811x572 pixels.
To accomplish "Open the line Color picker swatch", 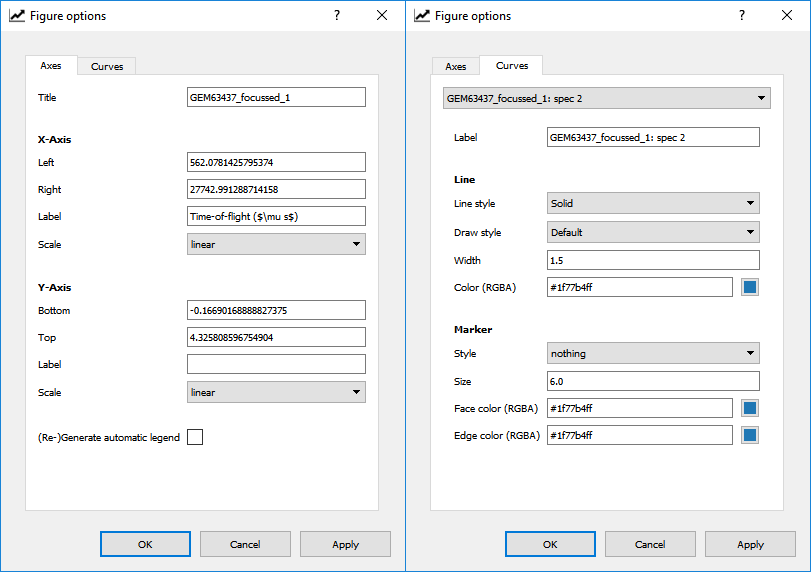I will (x=749, y=288).
